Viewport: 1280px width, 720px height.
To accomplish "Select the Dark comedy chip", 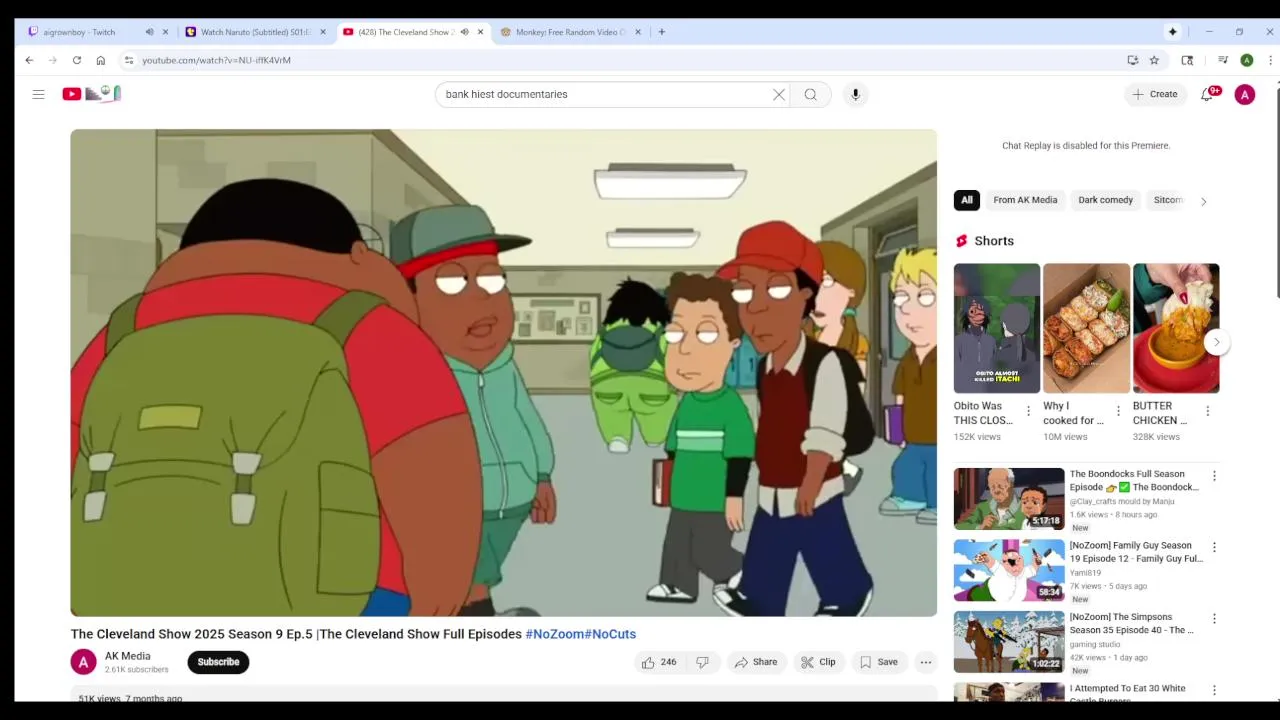I will coord(1105,200).
